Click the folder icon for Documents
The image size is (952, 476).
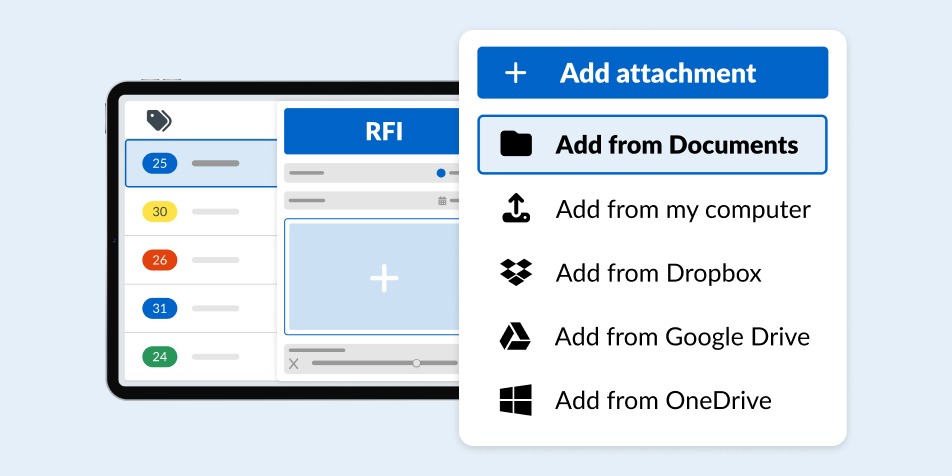pyautogui.click(x=516, y=145)
